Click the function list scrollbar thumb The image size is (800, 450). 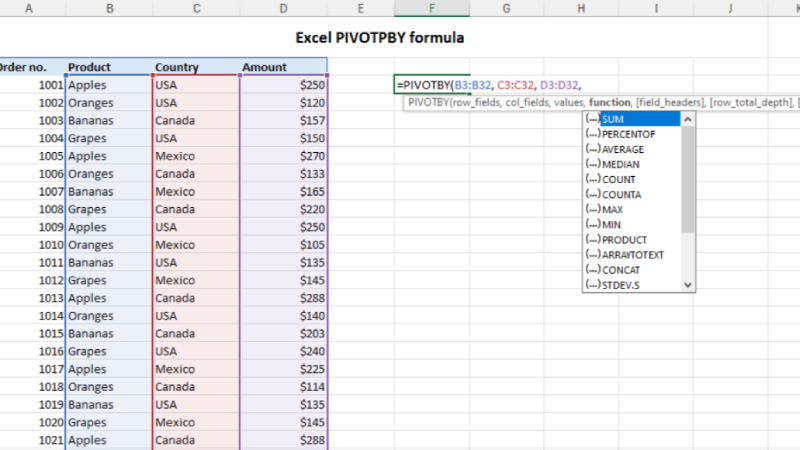(688, 179)
